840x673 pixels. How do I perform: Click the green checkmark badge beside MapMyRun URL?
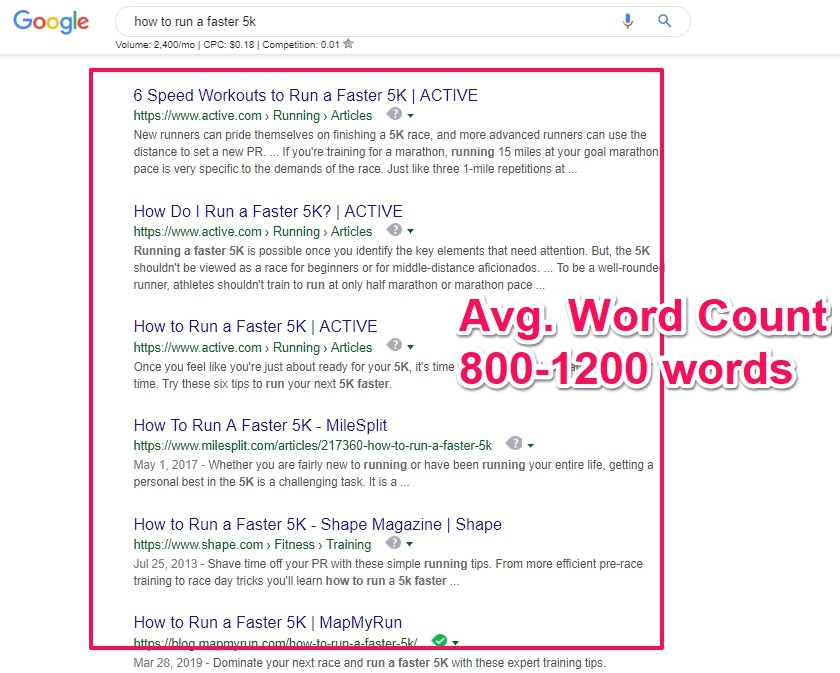(439, 640)
